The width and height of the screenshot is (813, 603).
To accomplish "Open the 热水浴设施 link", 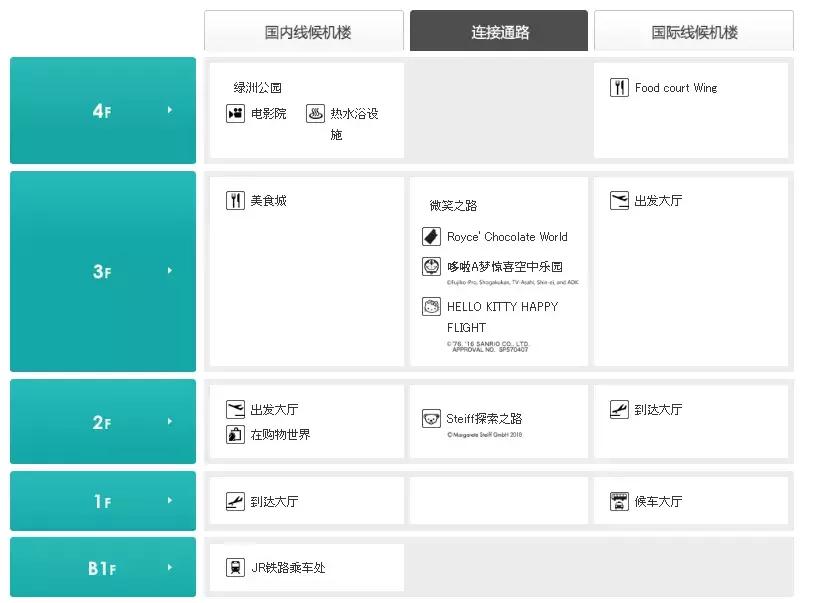I will (x=355, y=124).
